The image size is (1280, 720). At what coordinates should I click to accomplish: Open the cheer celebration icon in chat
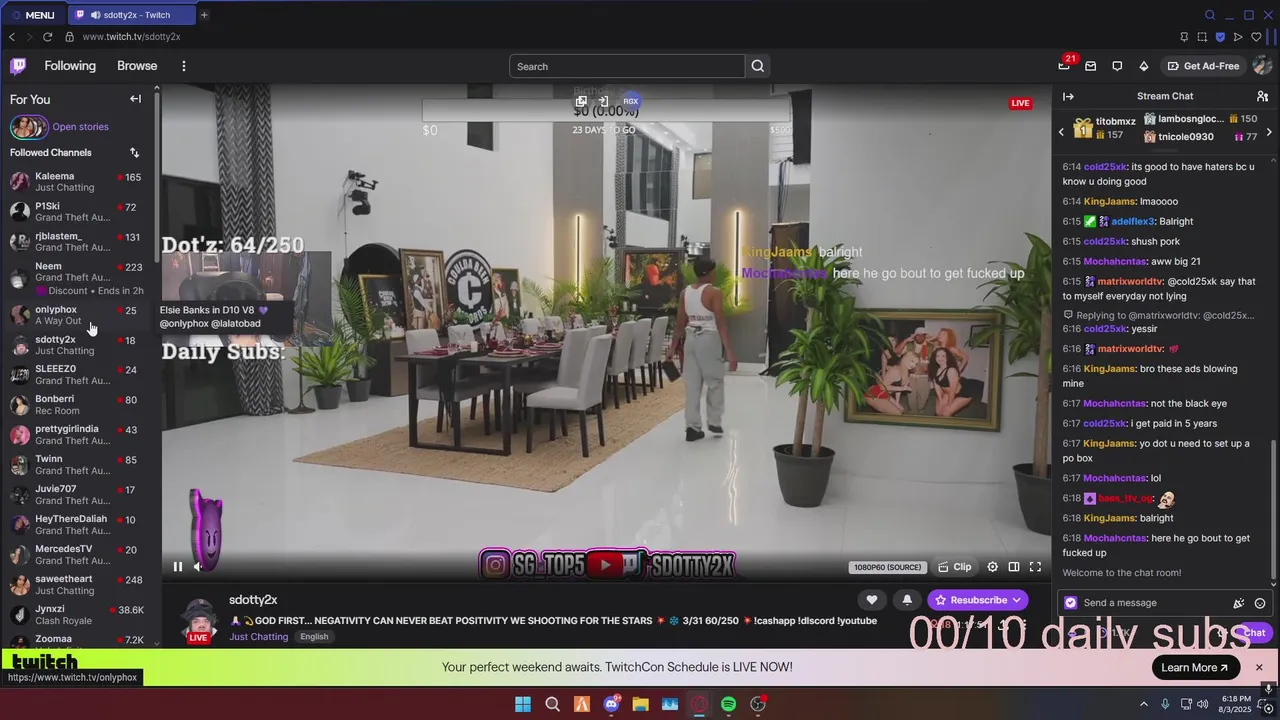tap(1239, 603)
